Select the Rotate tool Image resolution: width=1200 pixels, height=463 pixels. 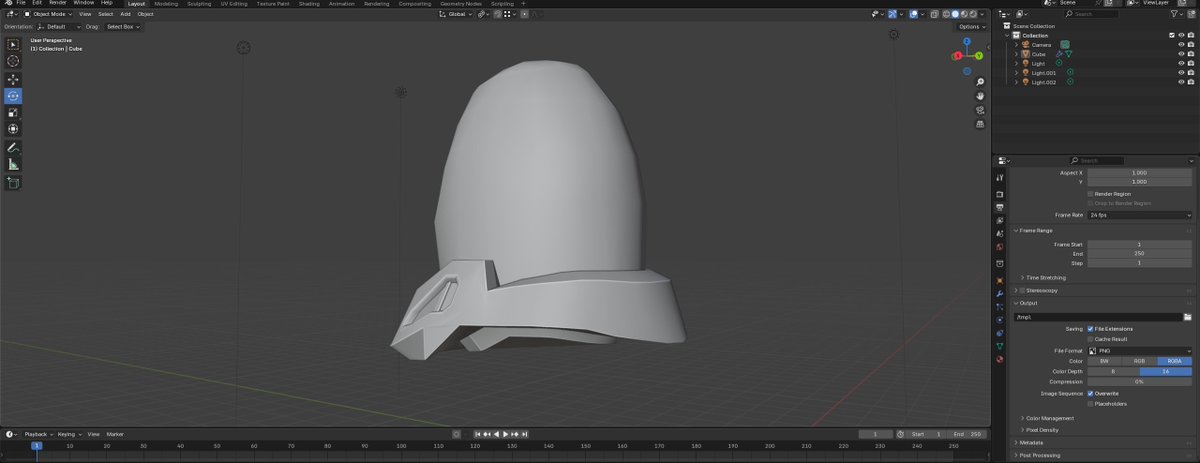pyautogui.click(x=13, y=96)
